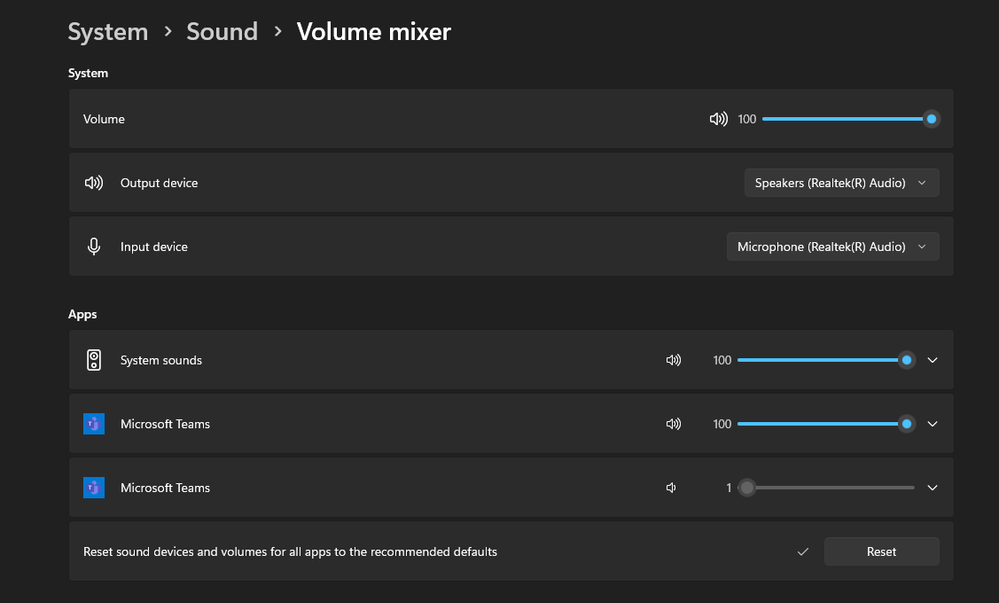Click the first Microsoft Teams app icon
999x603 pixels.
(x=94, y=424)
